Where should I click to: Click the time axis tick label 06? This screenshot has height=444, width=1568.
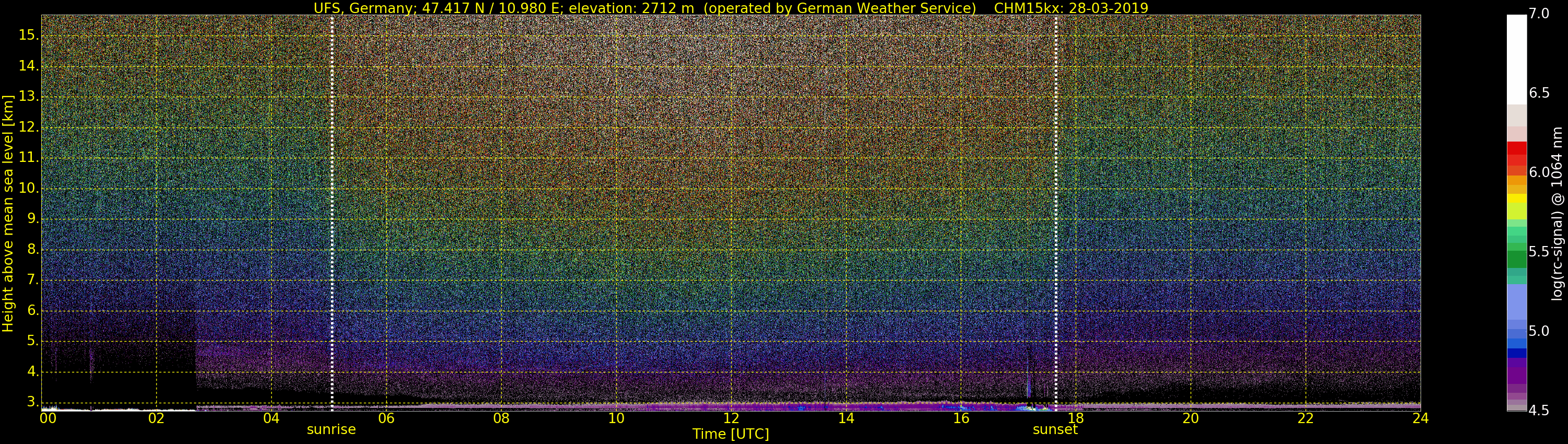(x=387, y=418)
